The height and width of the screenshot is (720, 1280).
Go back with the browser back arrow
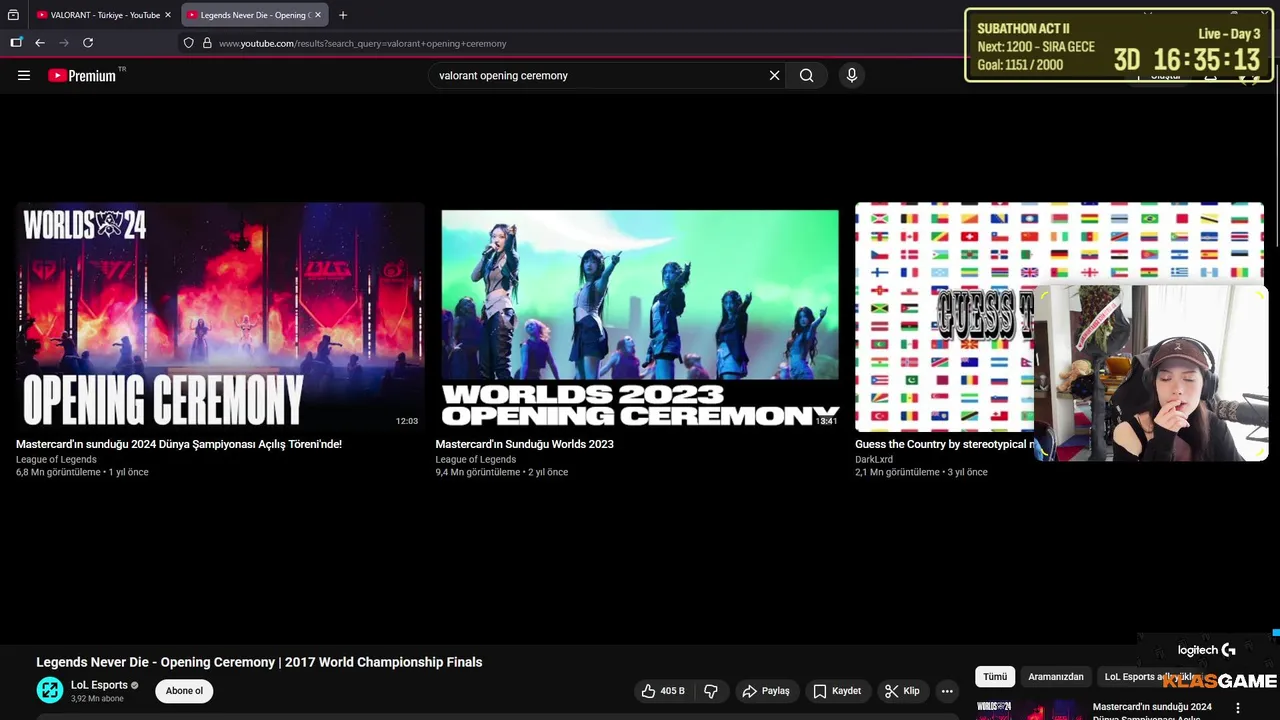point(40,43)
